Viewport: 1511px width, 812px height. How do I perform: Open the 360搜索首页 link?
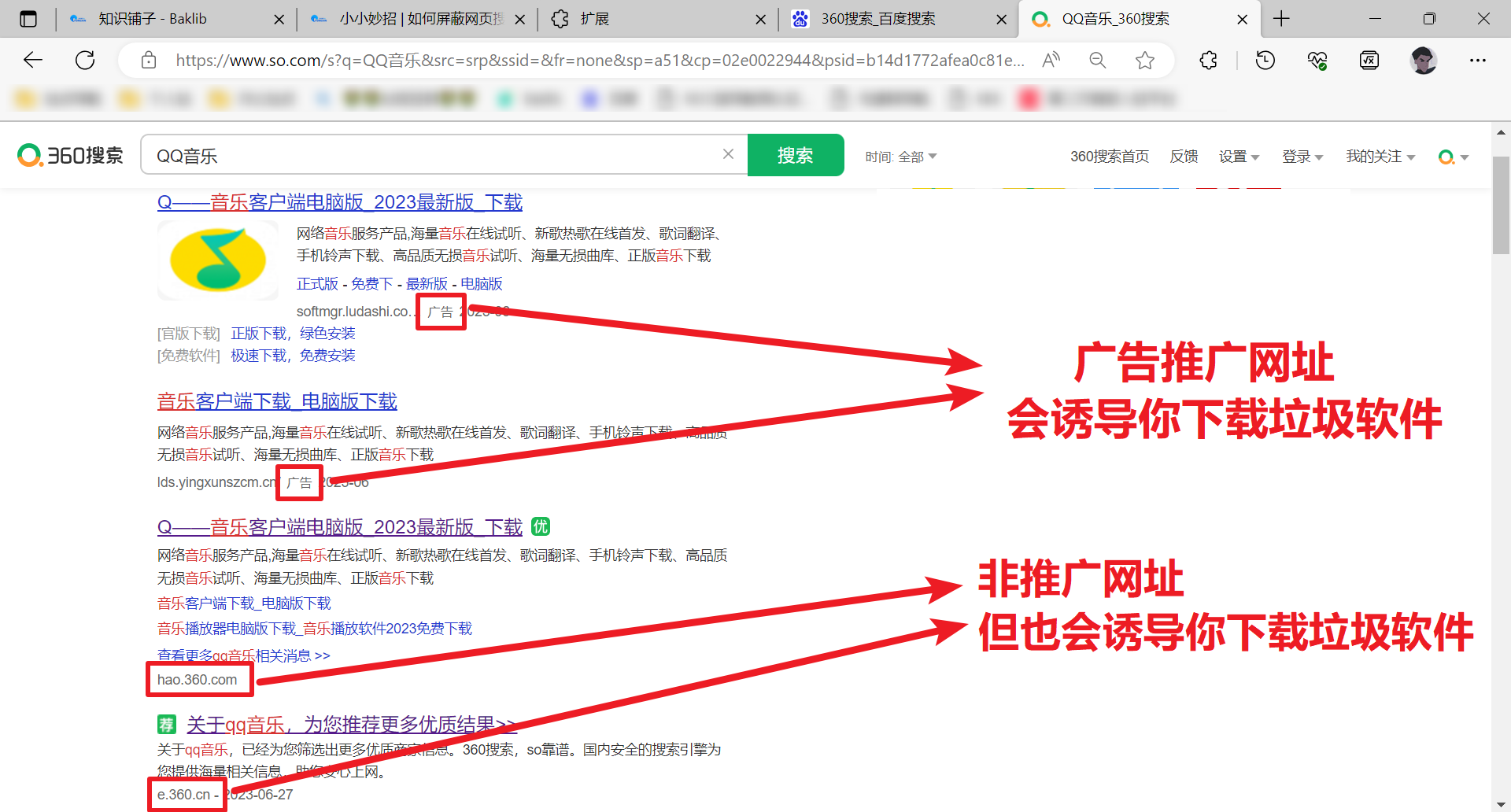pos(1110,157)
